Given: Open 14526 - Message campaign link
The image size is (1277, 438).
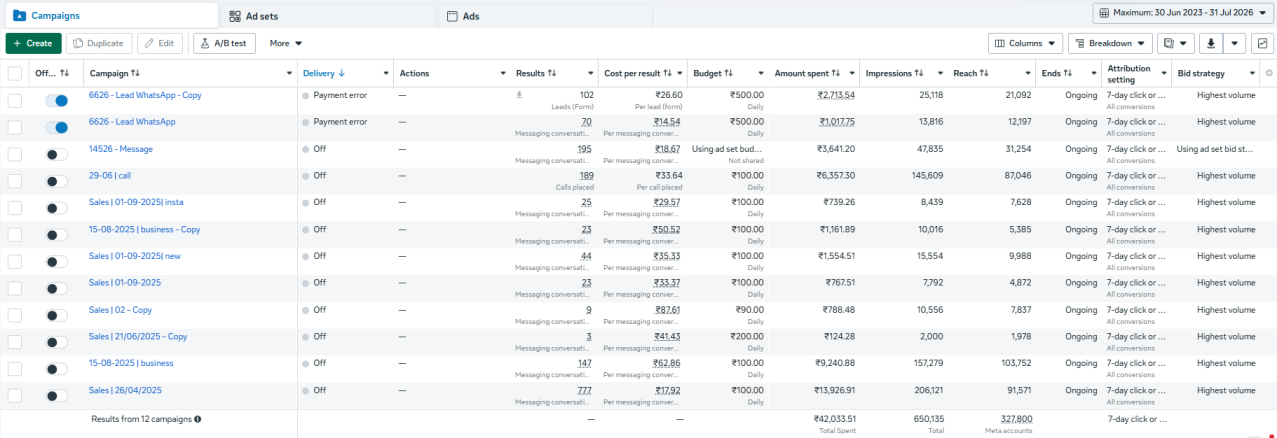Looking at the screenshot, I should (x=121, y=149).
